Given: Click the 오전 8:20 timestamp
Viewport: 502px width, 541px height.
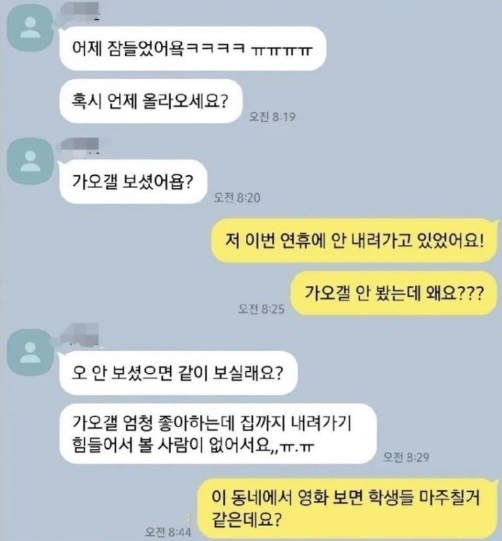Looking at the screenshot, I should (x=237, y=197).
